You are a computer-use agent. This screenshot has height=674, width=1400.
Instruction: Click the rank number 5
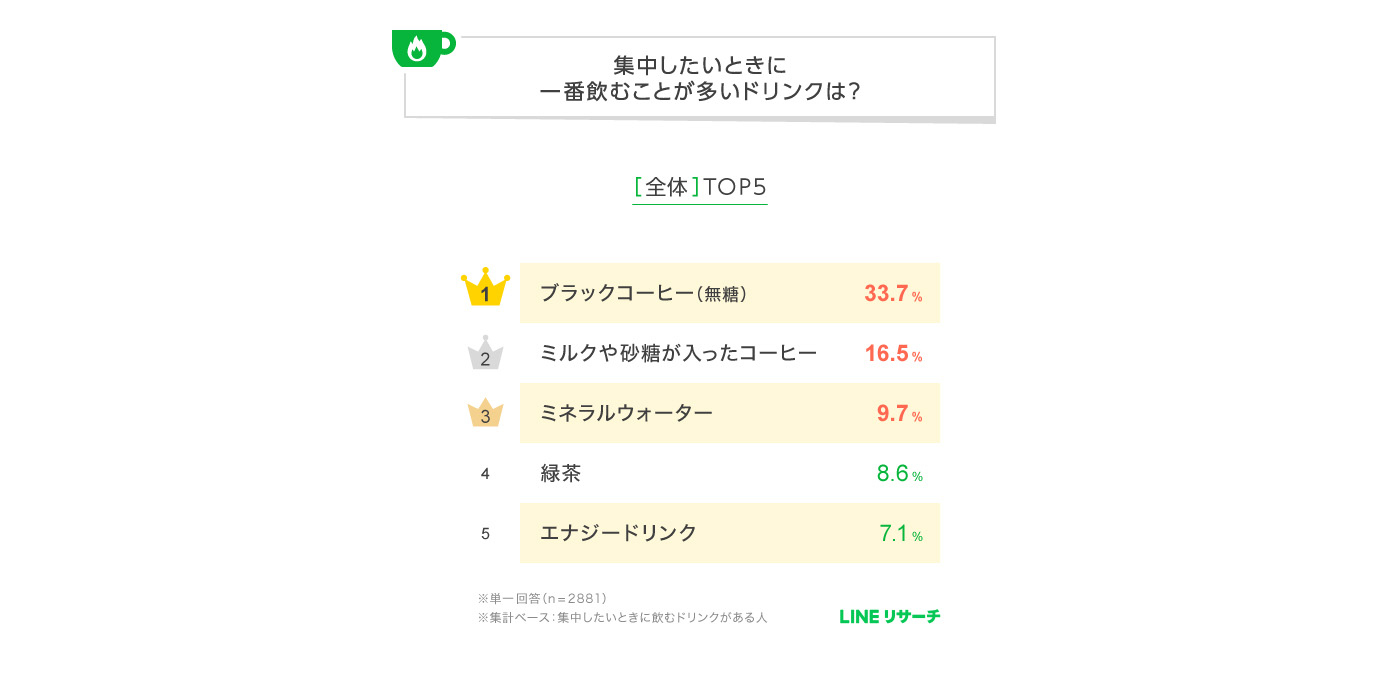[x=485, y=534]
